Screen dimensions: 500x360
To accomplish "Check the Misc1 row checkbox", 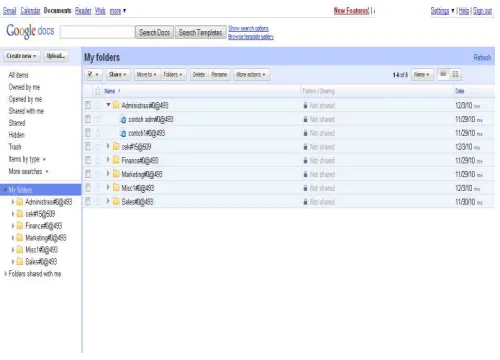I will [88, 188].
